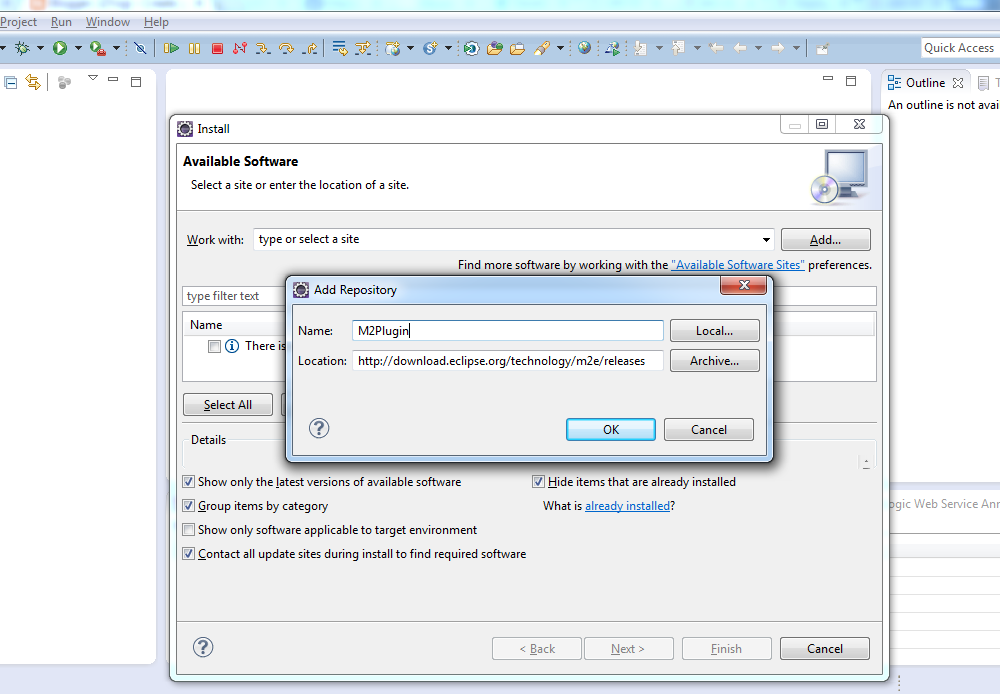Enable 'Show only software applicable to target environment'
Screen dimensions: 1000x694
188,529
